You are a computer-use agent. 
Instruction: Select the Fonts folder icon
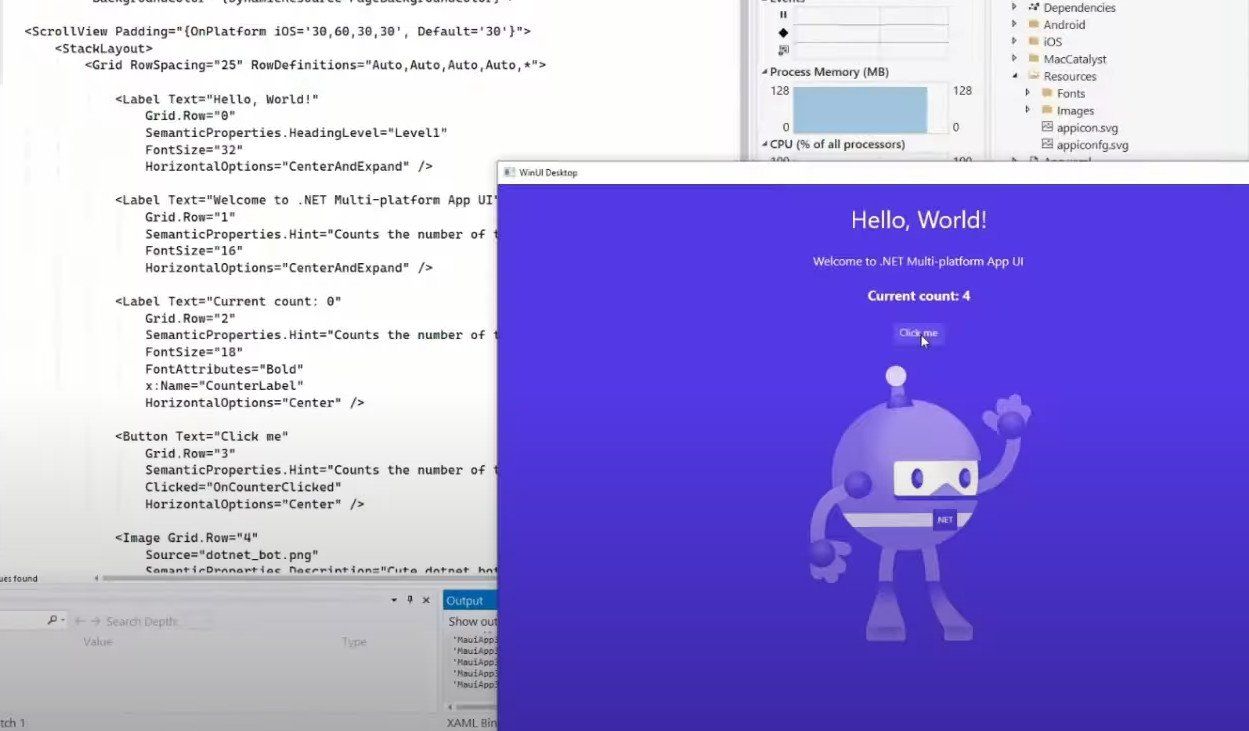click(x=1048, y=93)
